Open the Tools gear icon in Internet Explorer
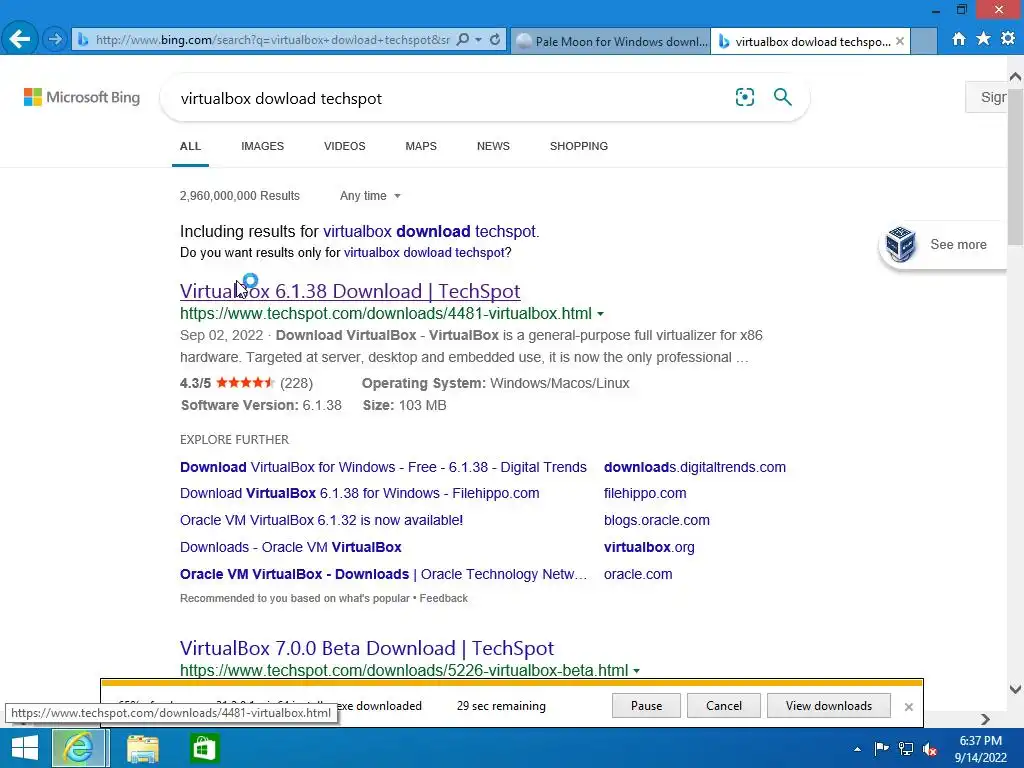Screen dimensions: 1024x768 [1008, 39]
